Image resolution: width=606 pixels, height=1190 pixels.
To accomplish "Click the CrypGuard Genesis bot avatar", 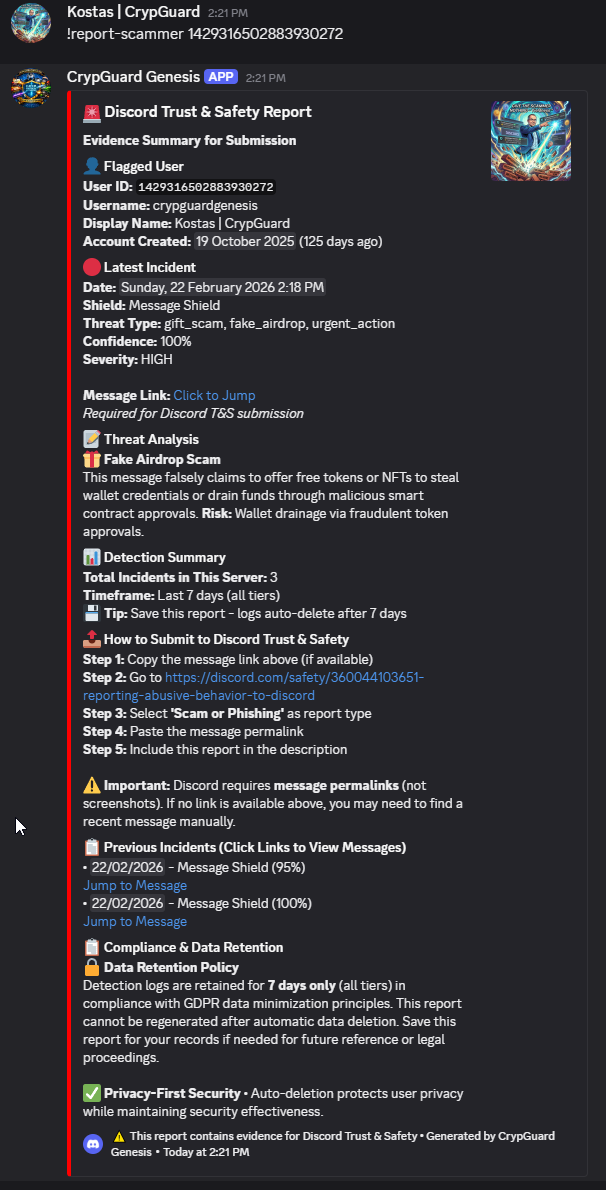I will (31, 87).
